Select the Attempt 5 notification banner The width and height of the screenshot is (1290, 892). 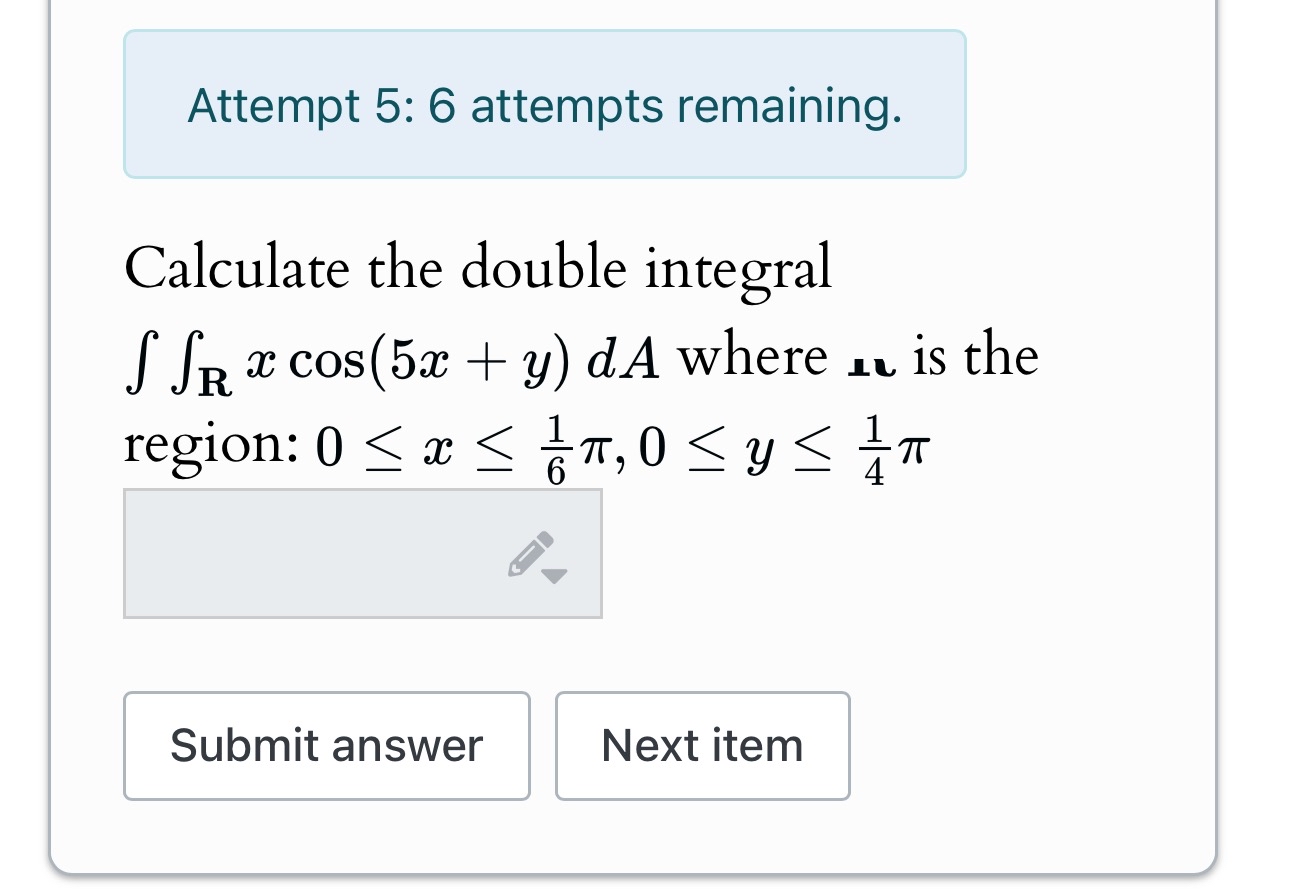coord(545,103)
